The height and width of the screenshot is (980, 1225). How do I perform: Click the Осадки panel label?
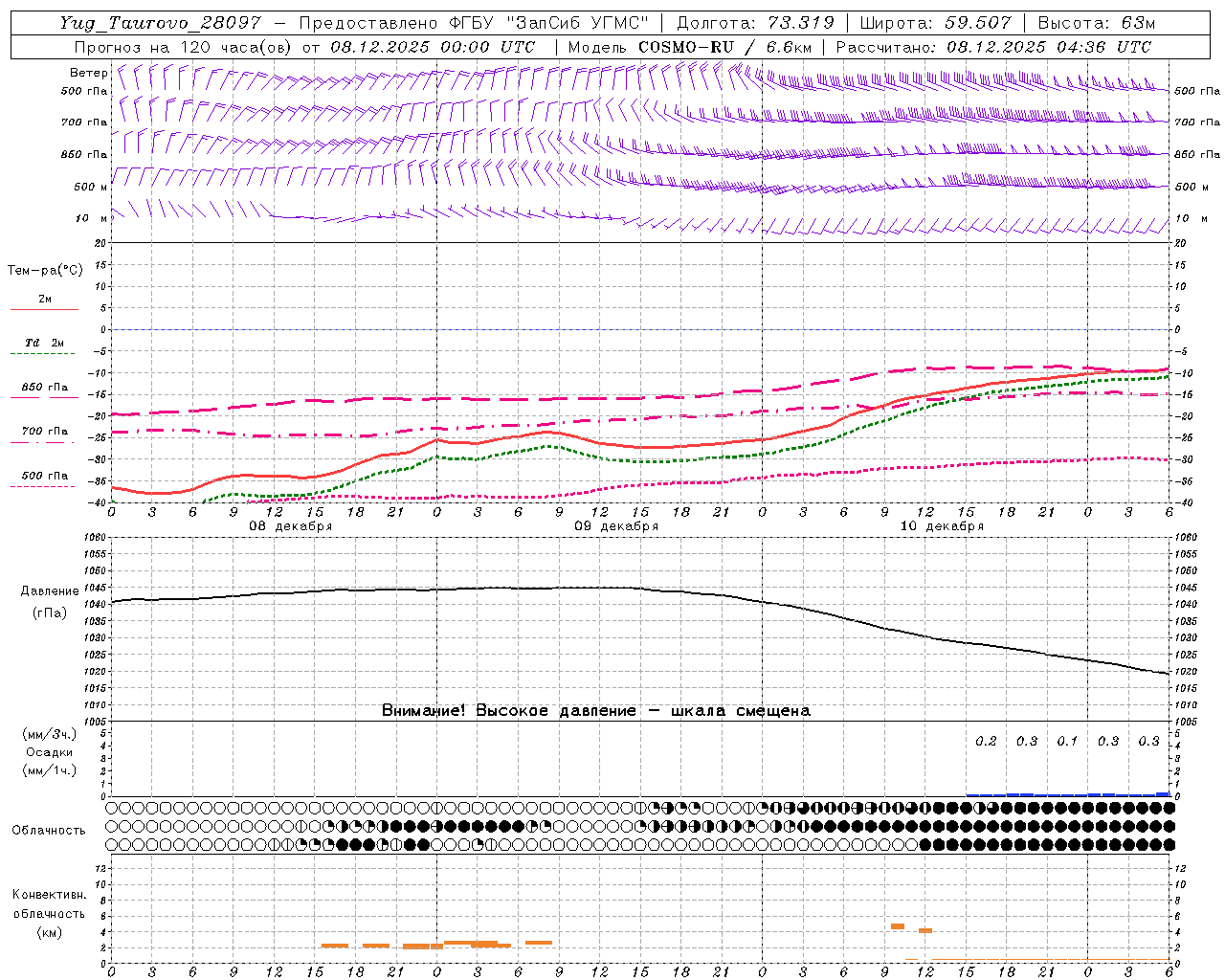(x=50, y=752)
